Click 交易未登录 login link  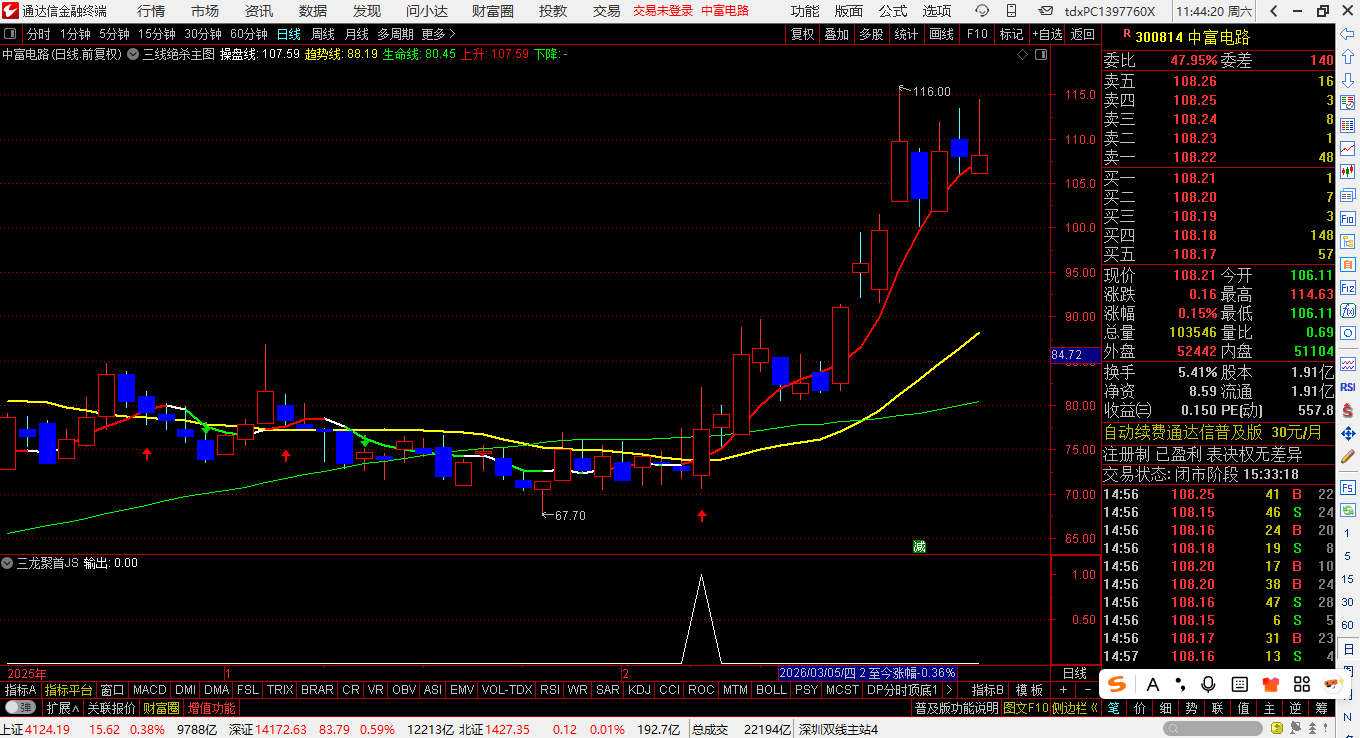click(663, 11)
